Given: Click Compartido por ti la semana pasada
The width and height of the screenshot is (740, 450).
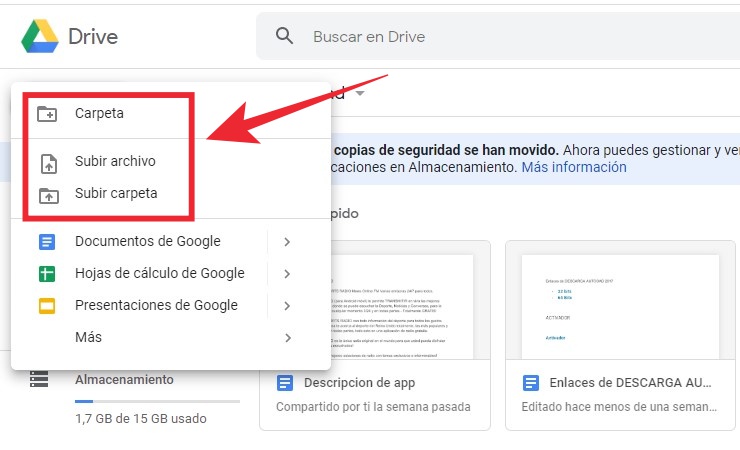Looking at the screenshot, I should pyautogui.click(x=373, y=407).
